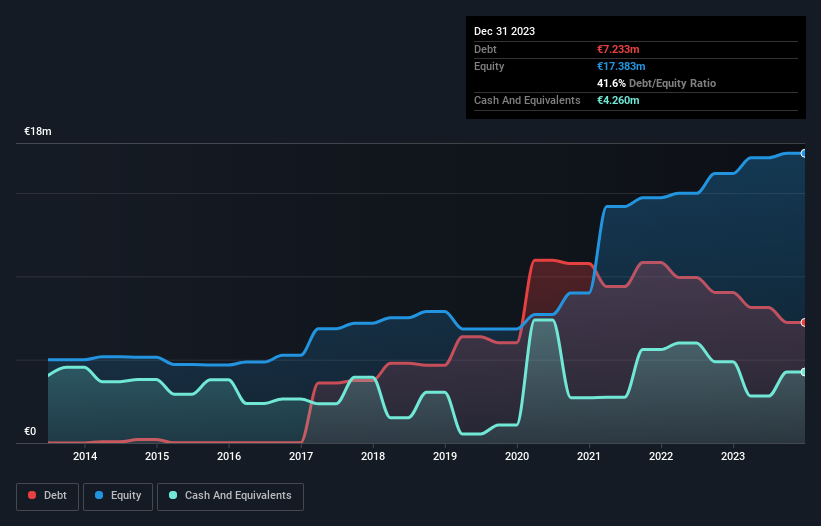This screenshot has height=526, width=821.
Task: Click the 2020 x-axis label
Action: coord(517,456)
